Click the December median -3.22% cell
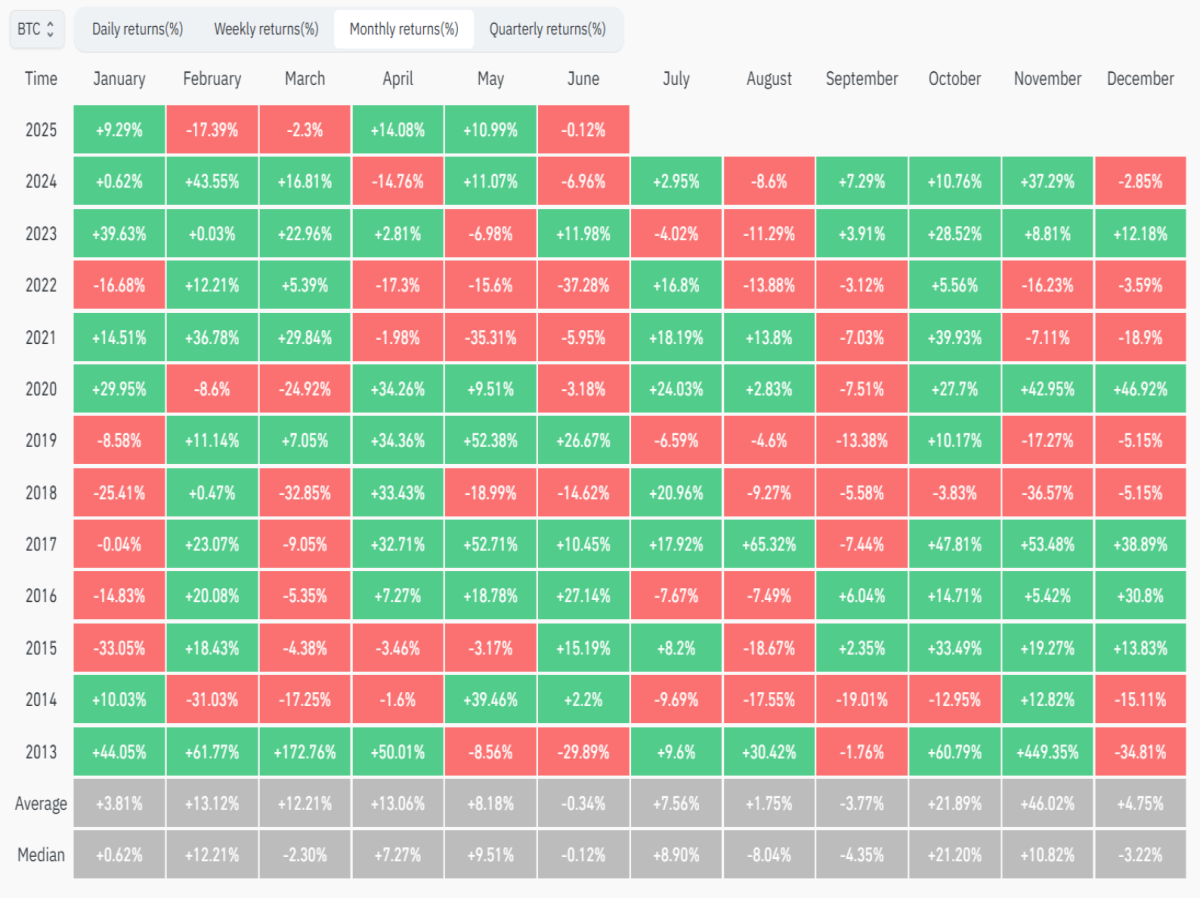The image size is (1200, 898). pos(1141,855)
